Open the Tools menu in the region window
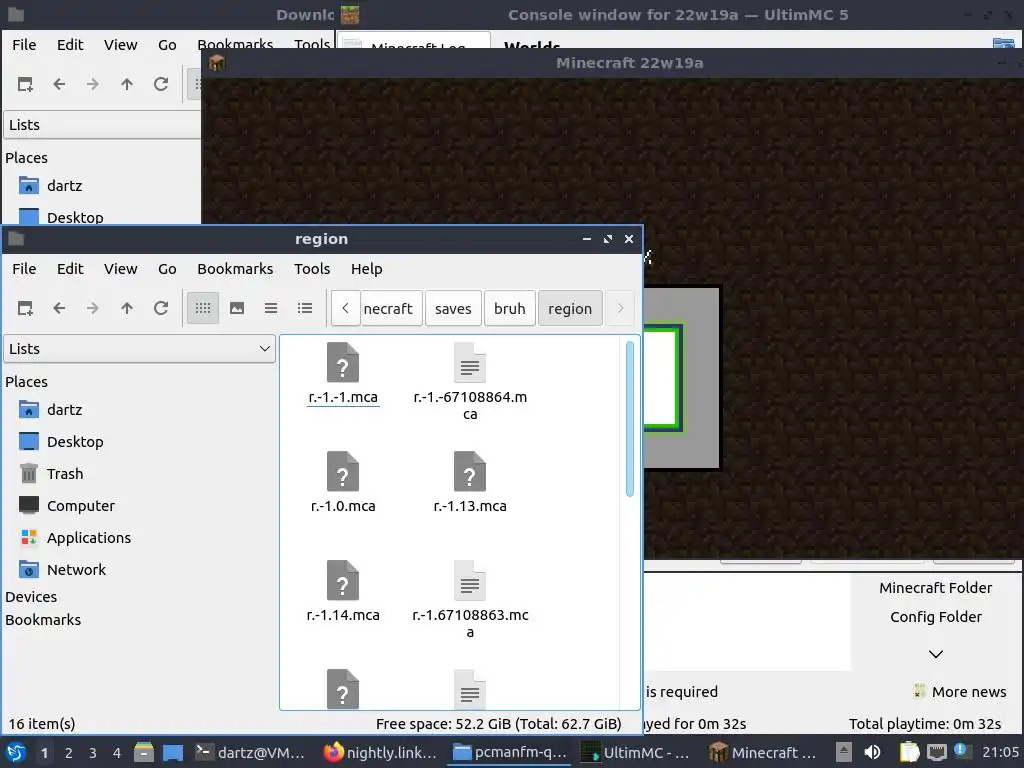The height and width of the screenshot is (768, 1024). 312,269
